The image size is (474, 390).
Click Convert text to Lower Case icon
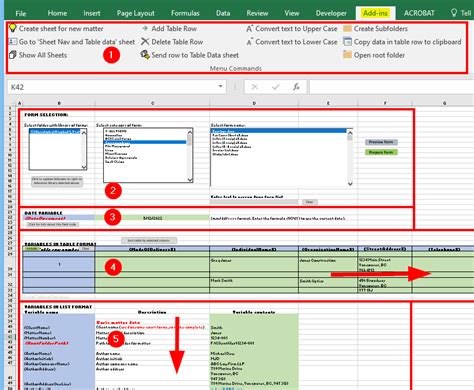point(250,42)
